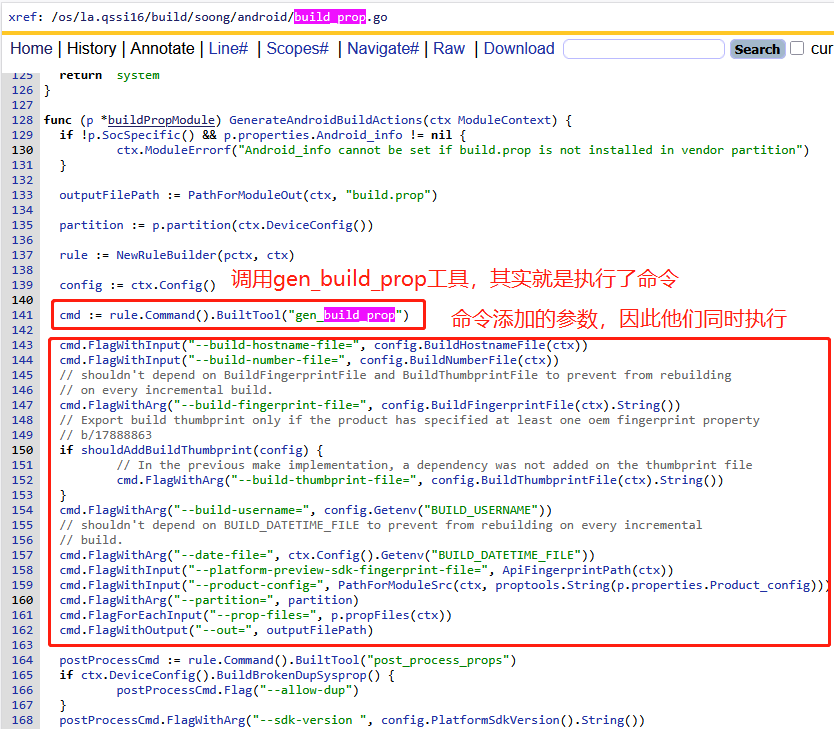This screenshot has height=729, width=834.
Task: Follow DeviceConfig symbol on line 135
Action: (x=310, y=225)
